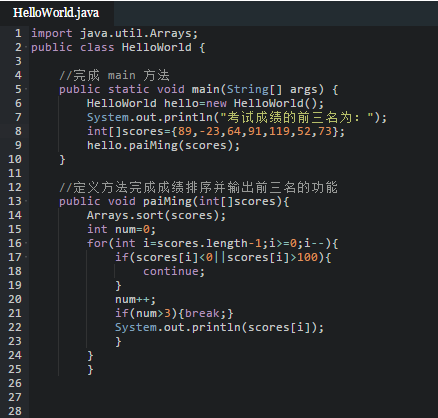Click the comment '//完成 main 方法'

click(114, 75)
